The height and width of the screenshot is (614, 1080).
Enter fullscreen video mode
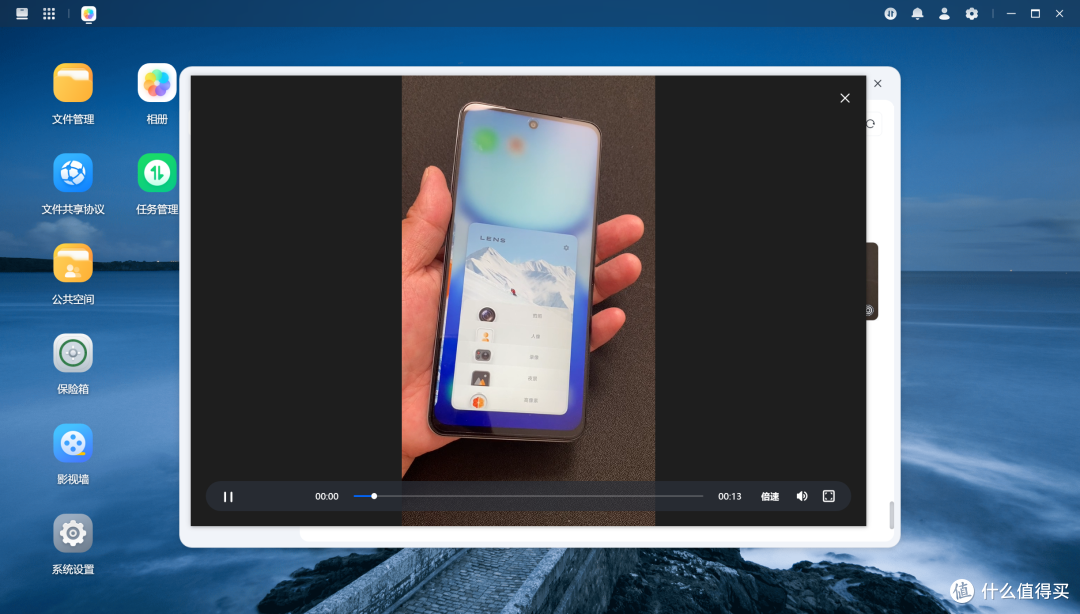click(x=829, y=496)
